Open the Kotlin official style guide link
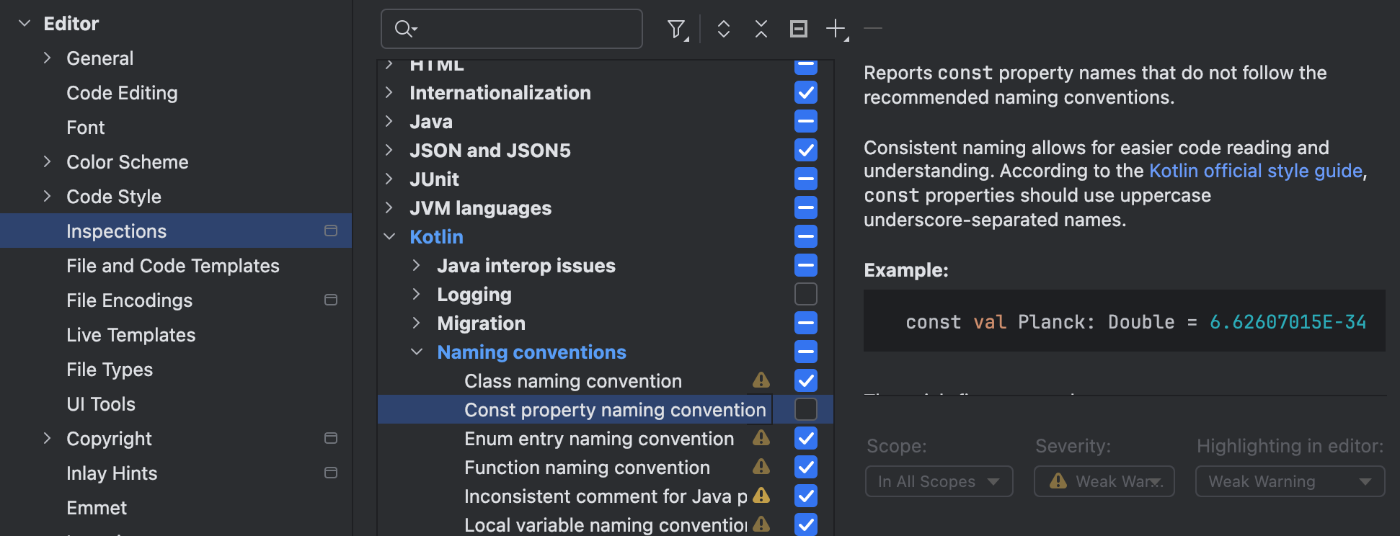The image size is (1400, 536). 1256,171
